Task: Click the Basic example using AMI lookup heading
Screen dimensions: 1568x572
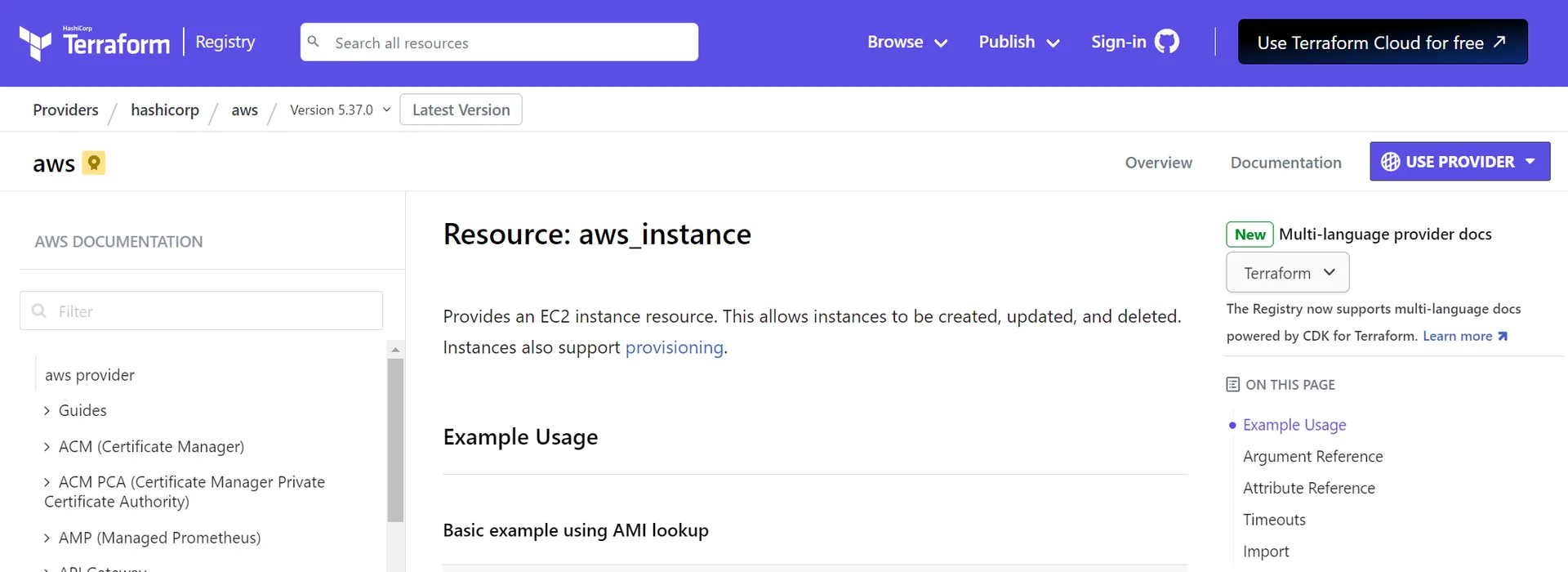Action: [576, 530]
